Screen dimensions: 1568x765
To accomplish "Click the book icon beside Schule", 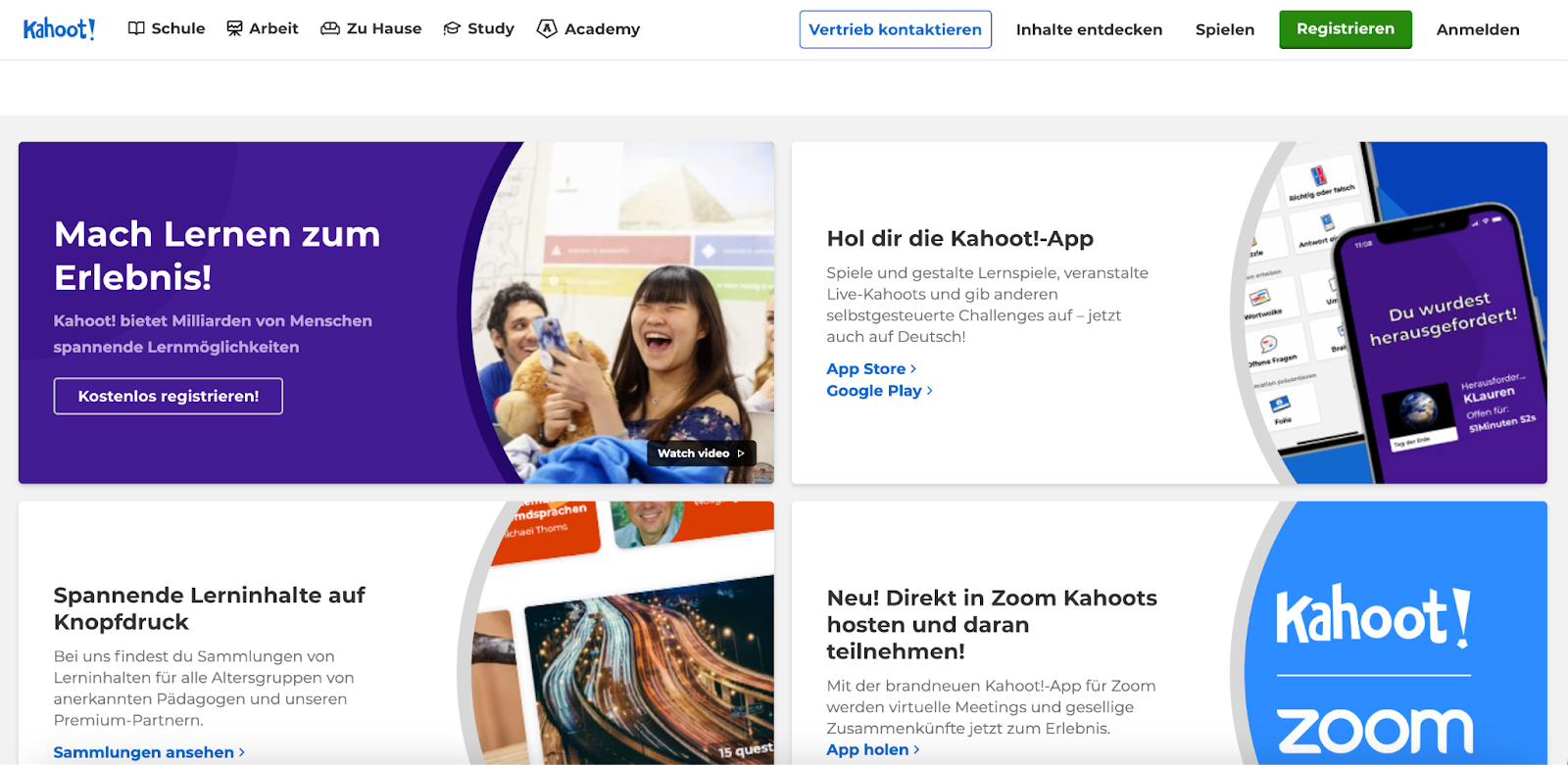I will pos(136,28).
